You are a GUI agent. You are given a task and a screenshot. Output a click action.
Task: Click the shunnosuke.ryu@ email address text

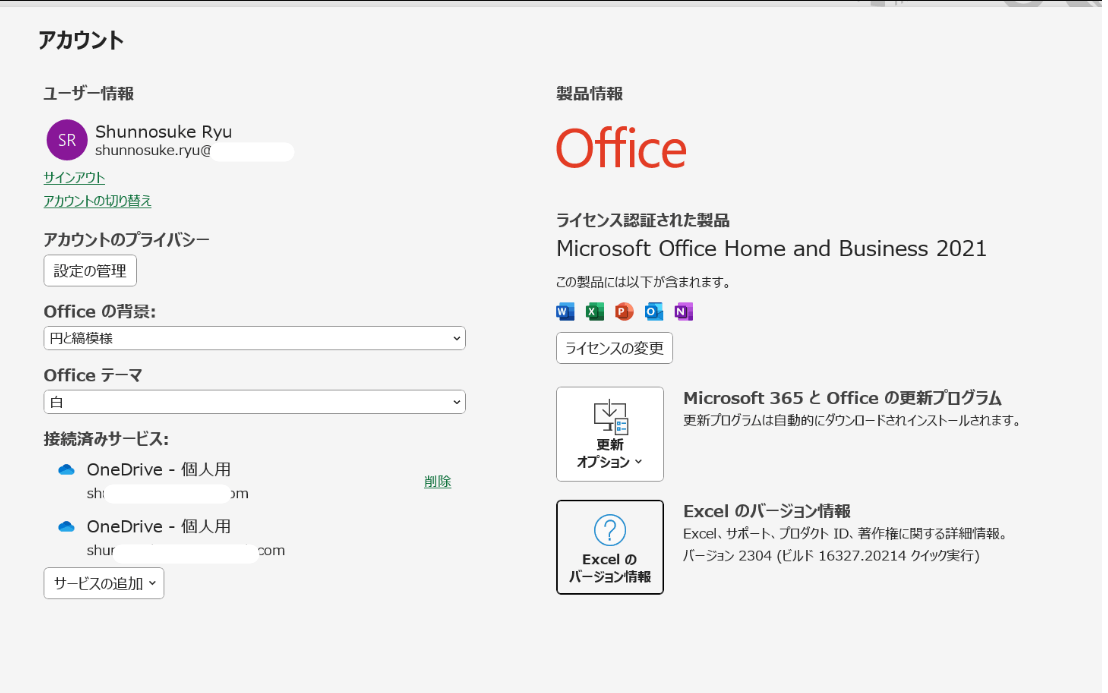[153, 150]
